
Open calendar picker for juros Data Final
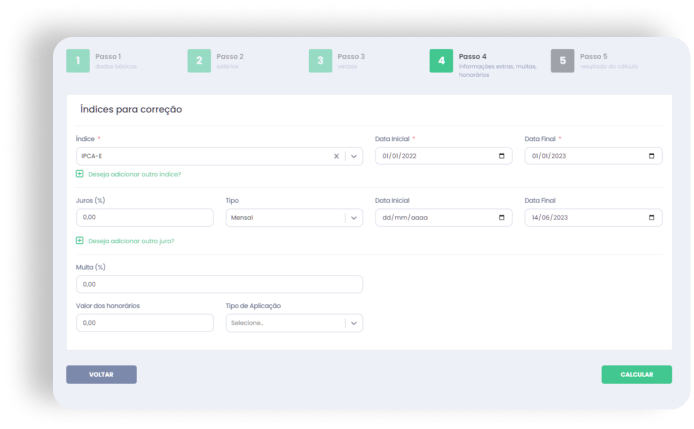(x=651, y=218)
